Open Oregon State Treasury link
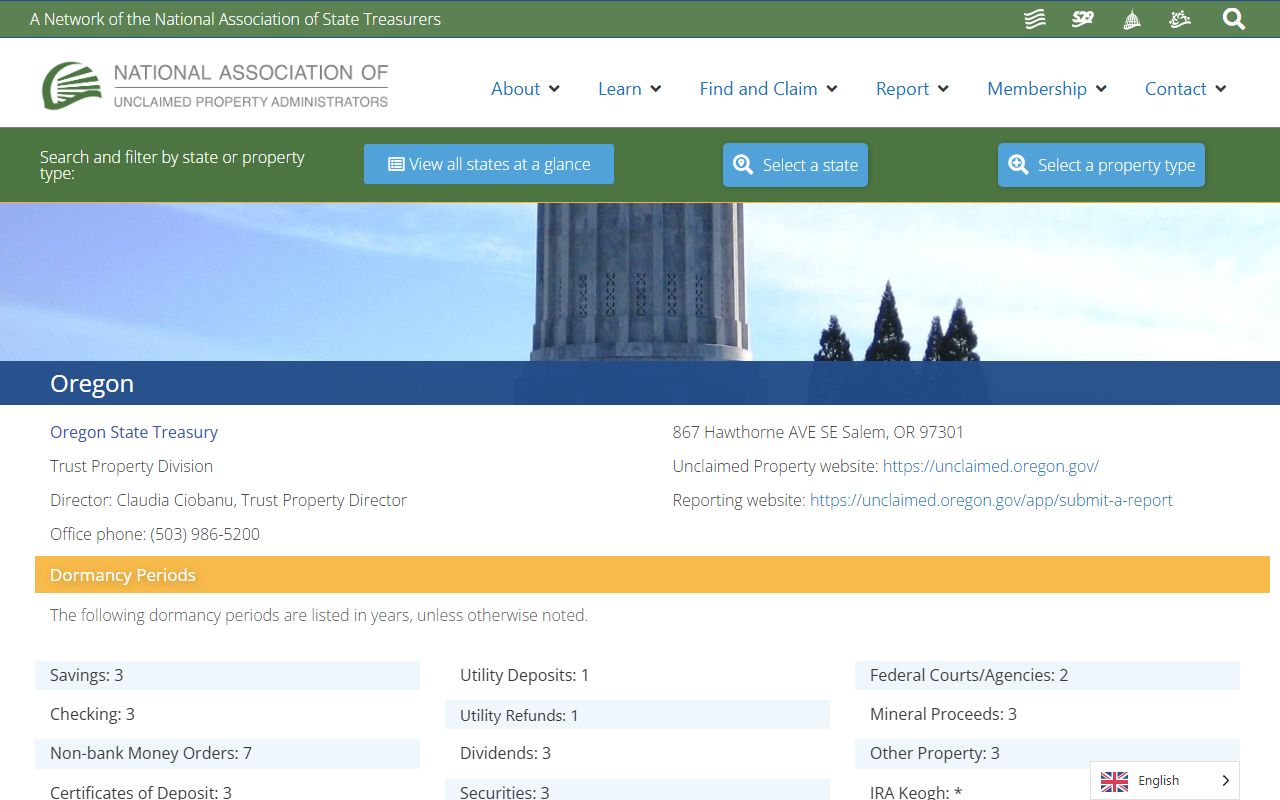This screenshot has height=800, width=1280. pyautogui.click(x=134, y=432)
